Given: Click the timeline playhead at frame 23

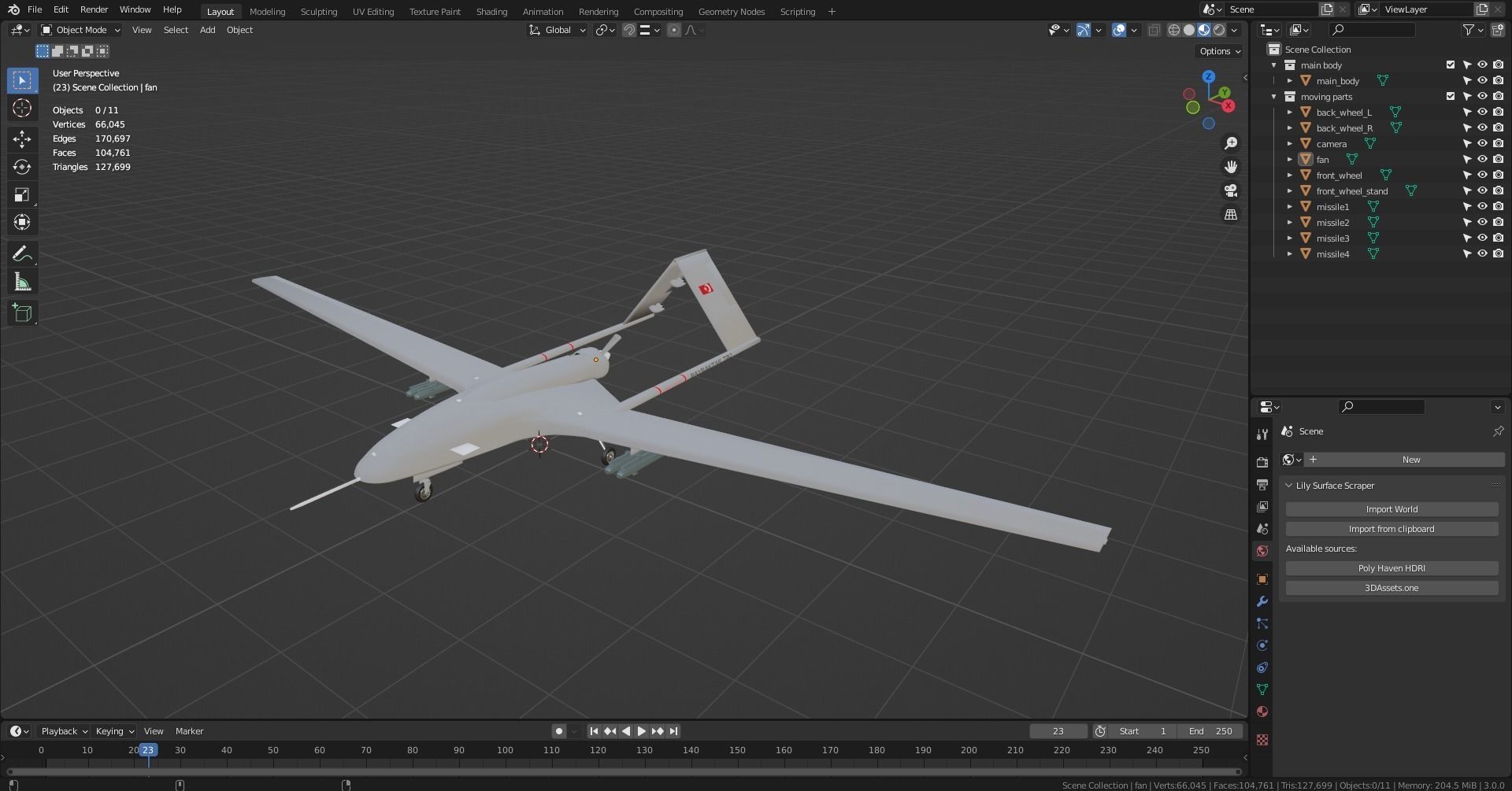Looking at the screenshot, I should pyautogui.click(x=148, y=750).
